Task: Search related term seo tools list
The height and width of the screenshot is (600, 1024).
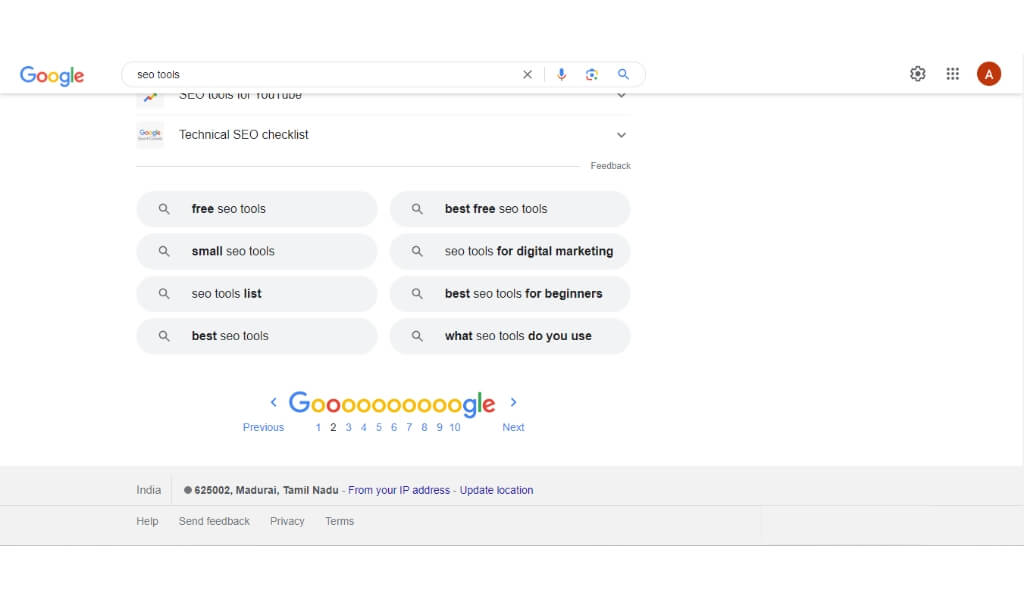Action: click(x=257, y=294)
